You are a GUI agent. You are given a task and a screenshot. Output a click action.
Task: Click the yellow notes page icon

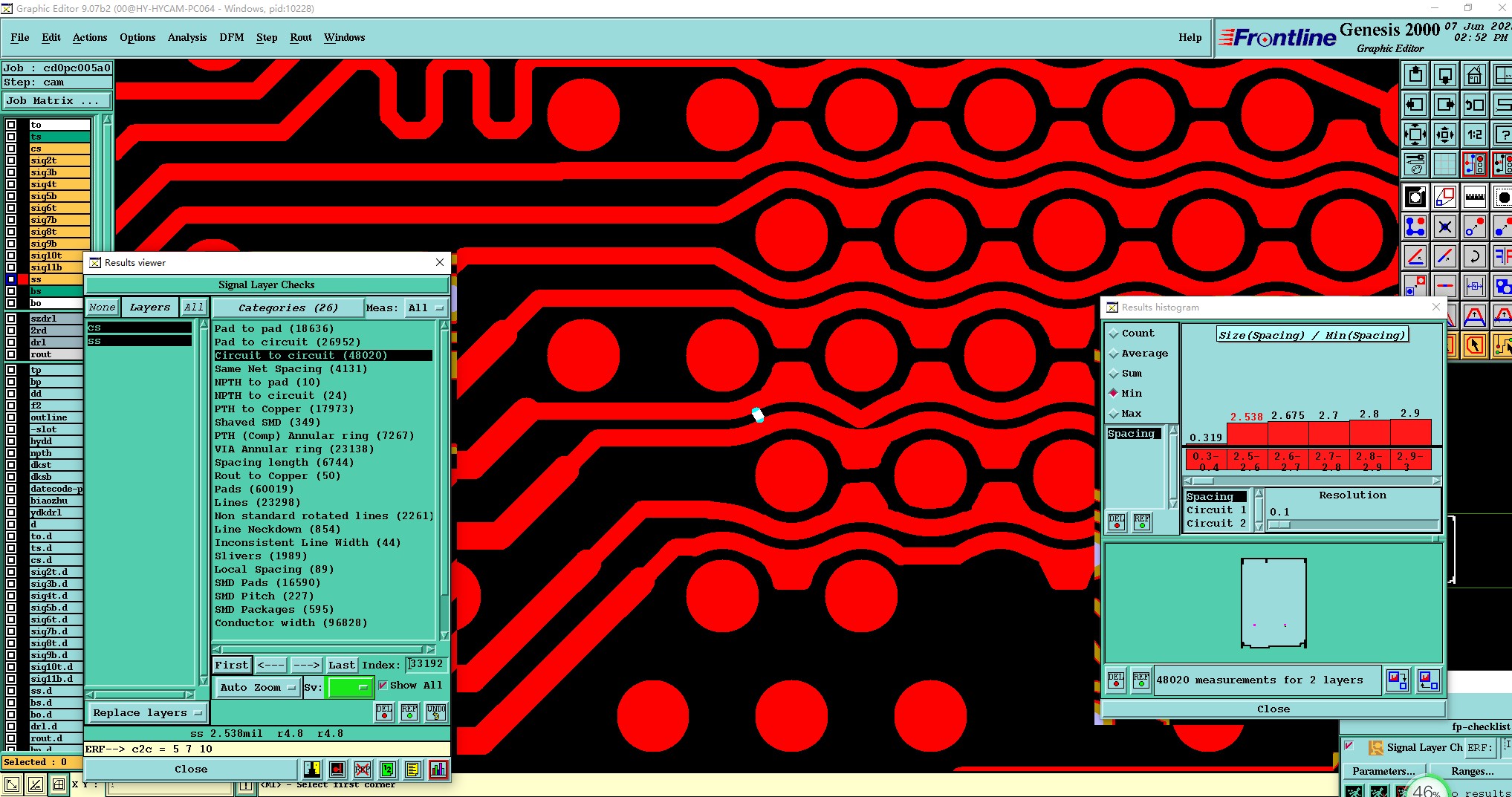pyautogui.click(x=413, y=770)
